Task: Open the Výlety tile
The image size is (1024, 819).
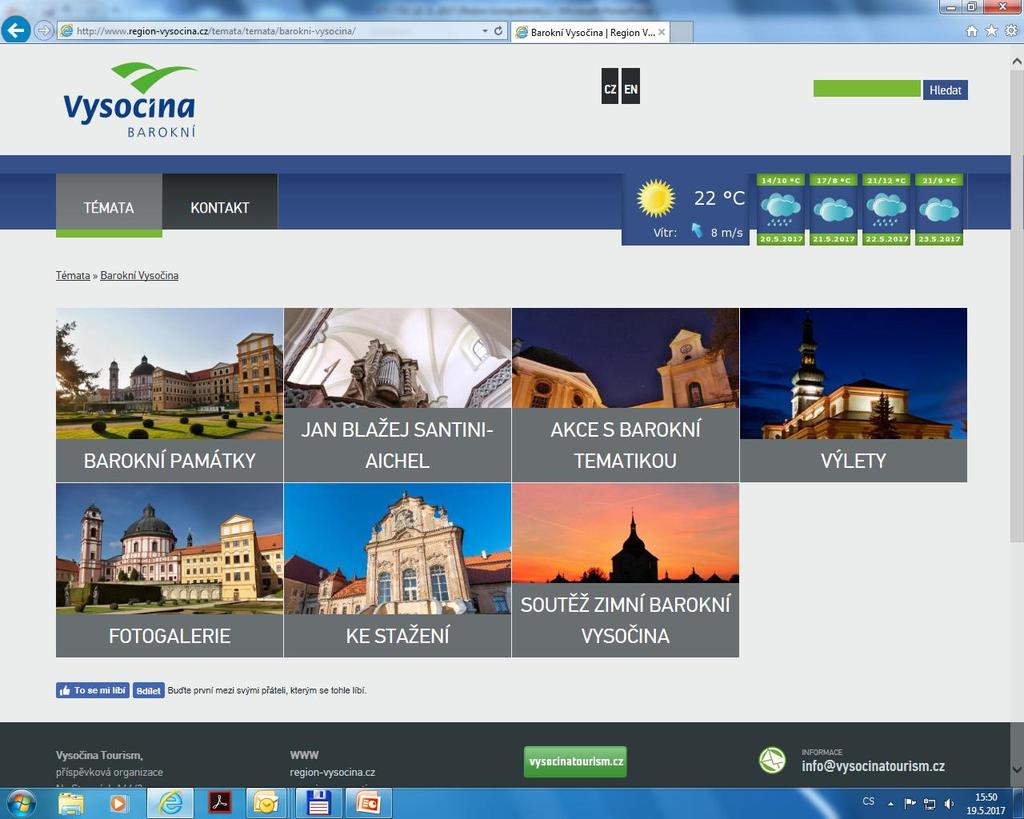Action: pyautogui.click(x=854, y=395)
